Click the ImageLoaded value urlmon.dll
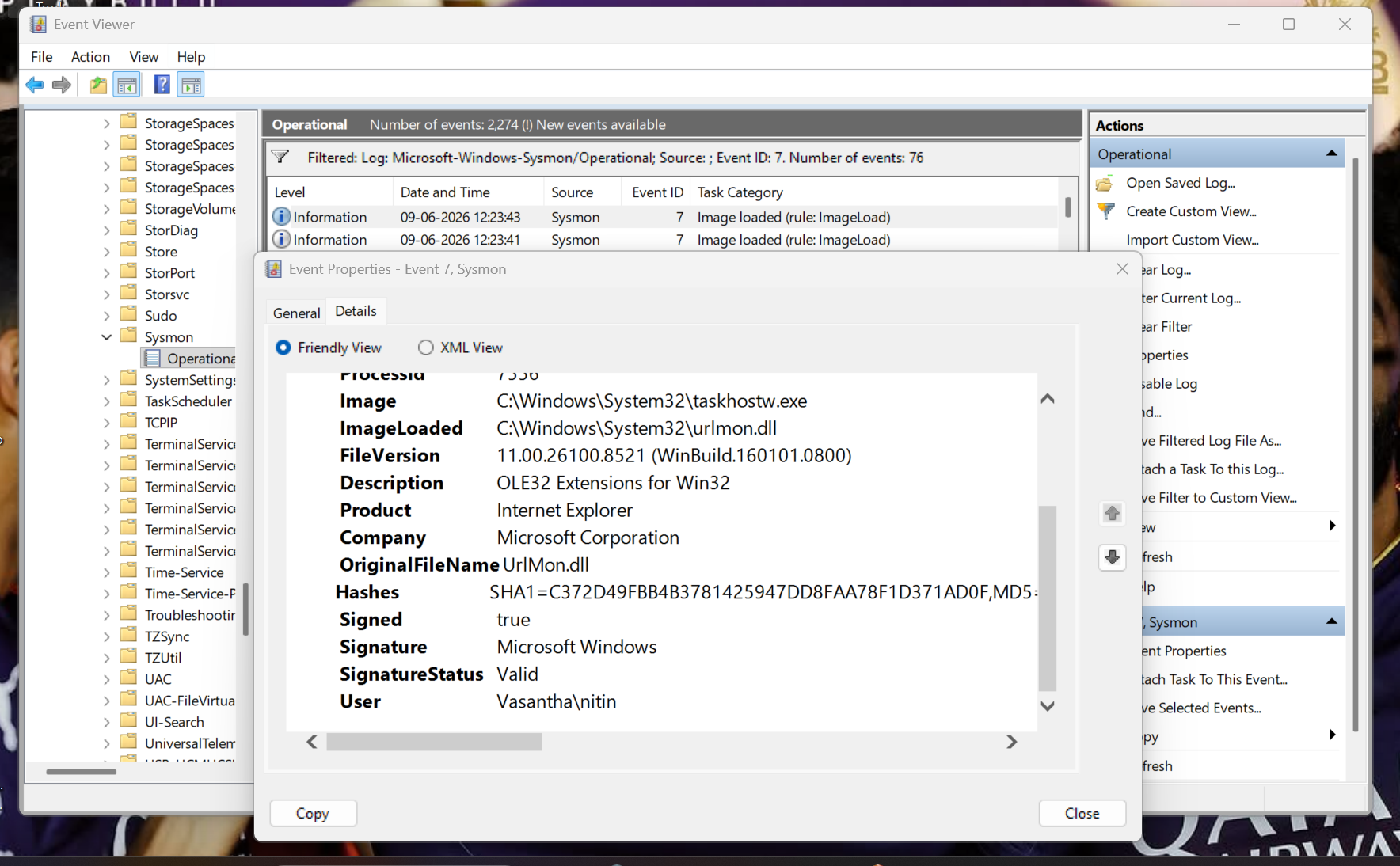 point(637,428)
